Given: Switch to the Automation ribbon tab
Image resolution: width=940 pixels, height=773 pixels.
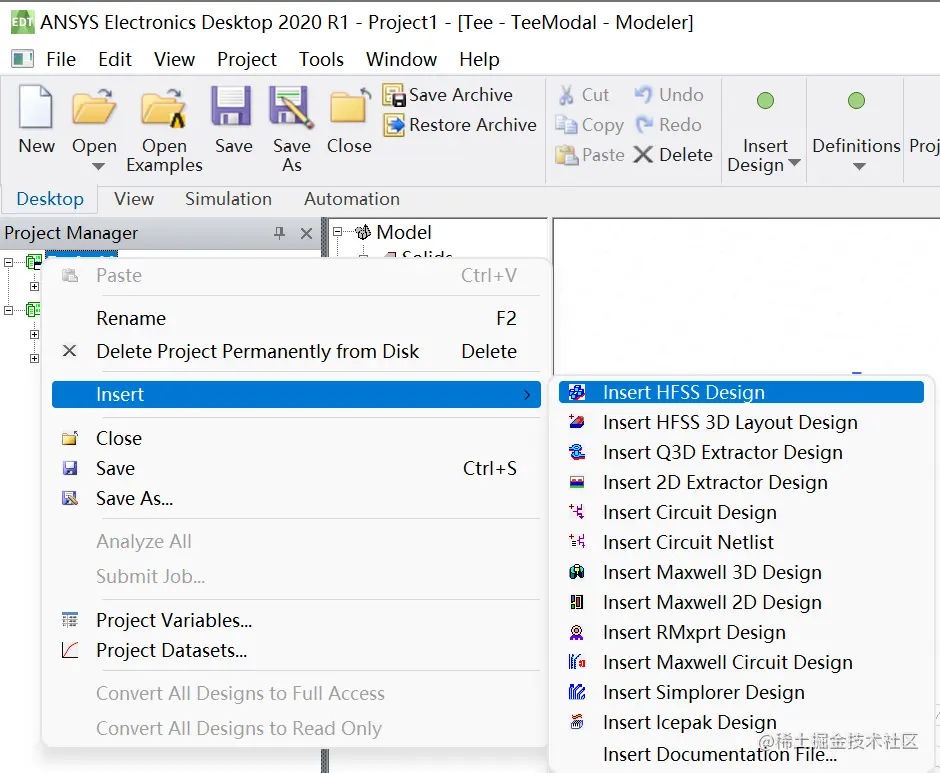Looking at the screenshot, I should coord(351,198).
